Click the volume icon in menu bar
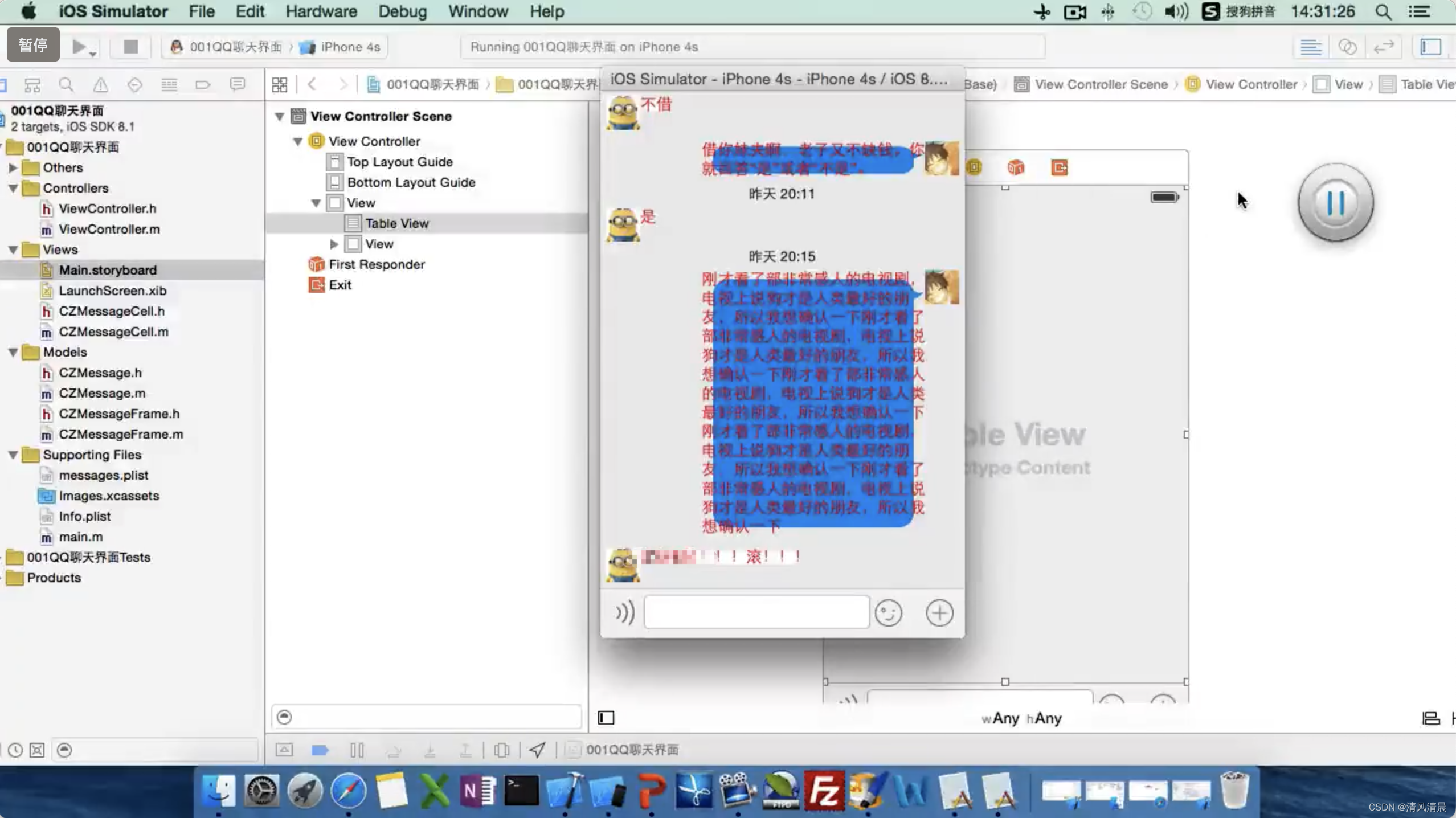1456x818 pixels. (1176, 11)
